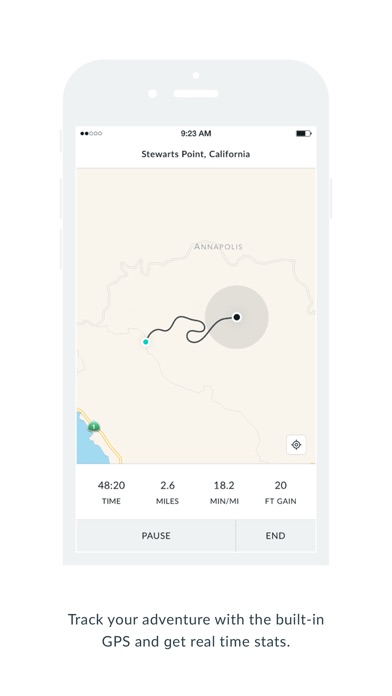This screenshot has height=696, width=392.
Task: End the tracked activity
Action: pyautogui.click(x=276, y=535)
